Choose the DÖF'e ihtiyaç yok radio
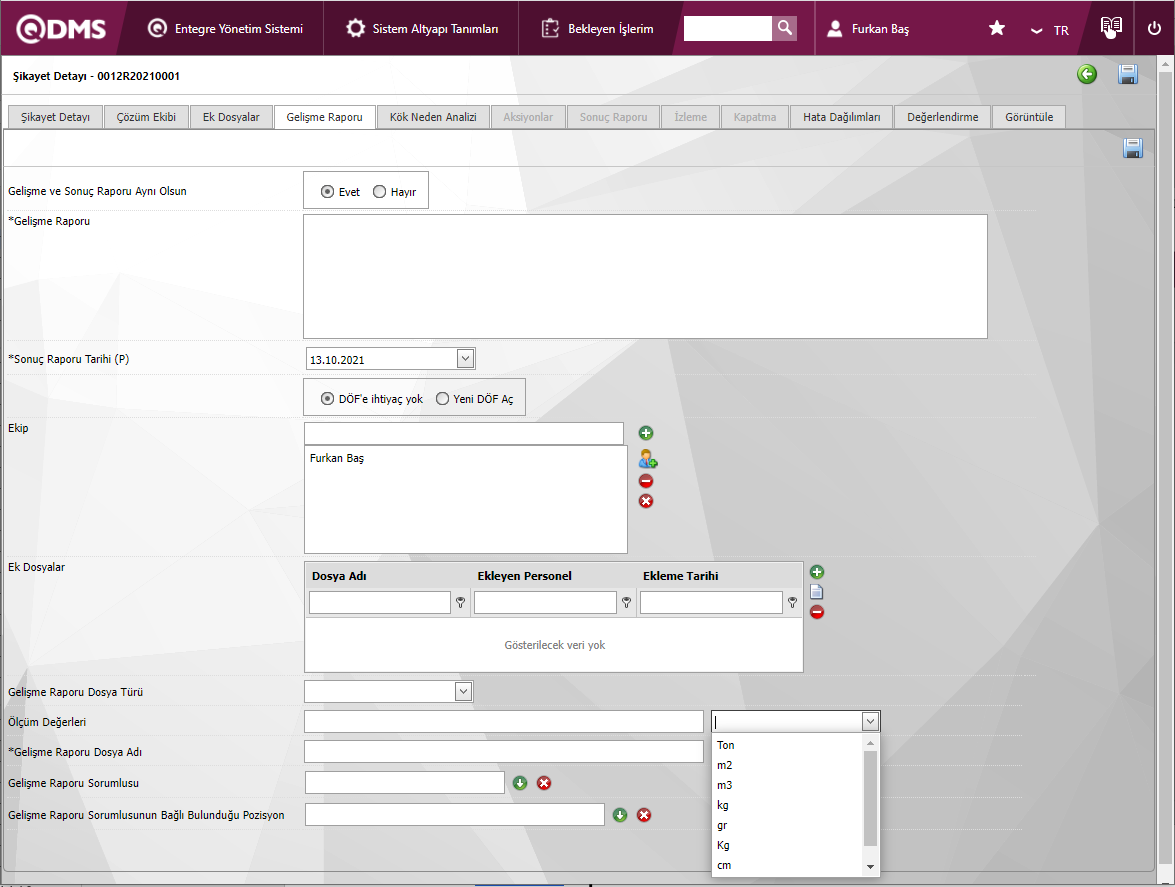This screenshot has width=1175, height=887. click(x=328, y=399)
